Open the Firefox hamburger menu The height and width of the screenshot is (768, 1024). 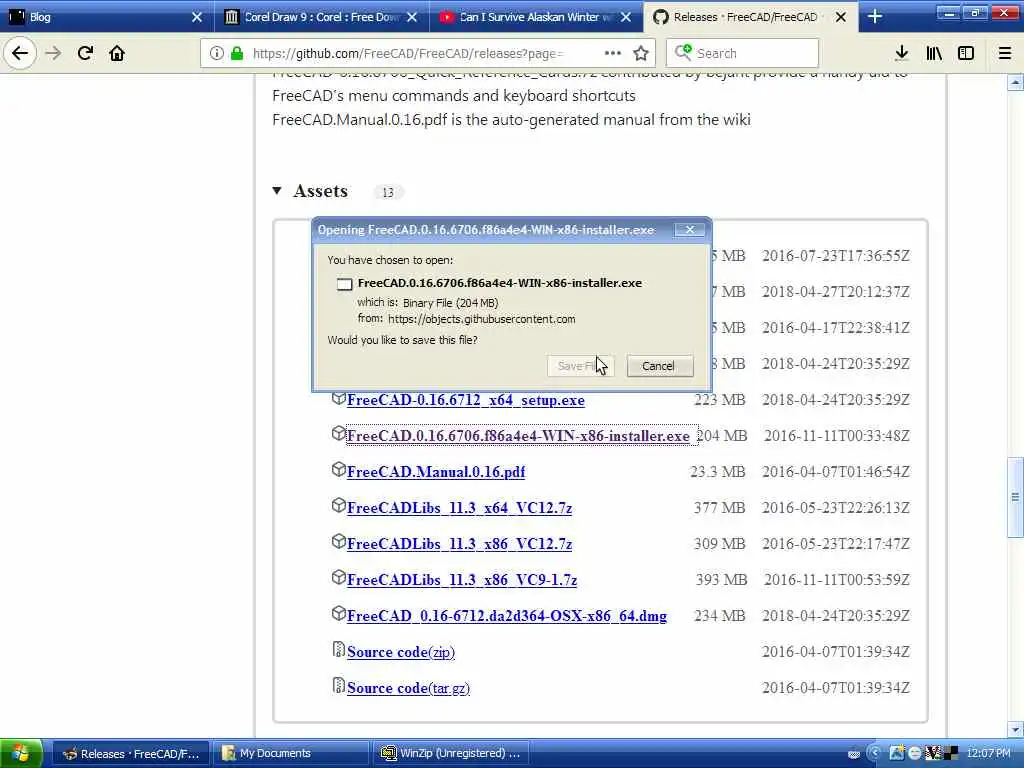point(1005,53)
